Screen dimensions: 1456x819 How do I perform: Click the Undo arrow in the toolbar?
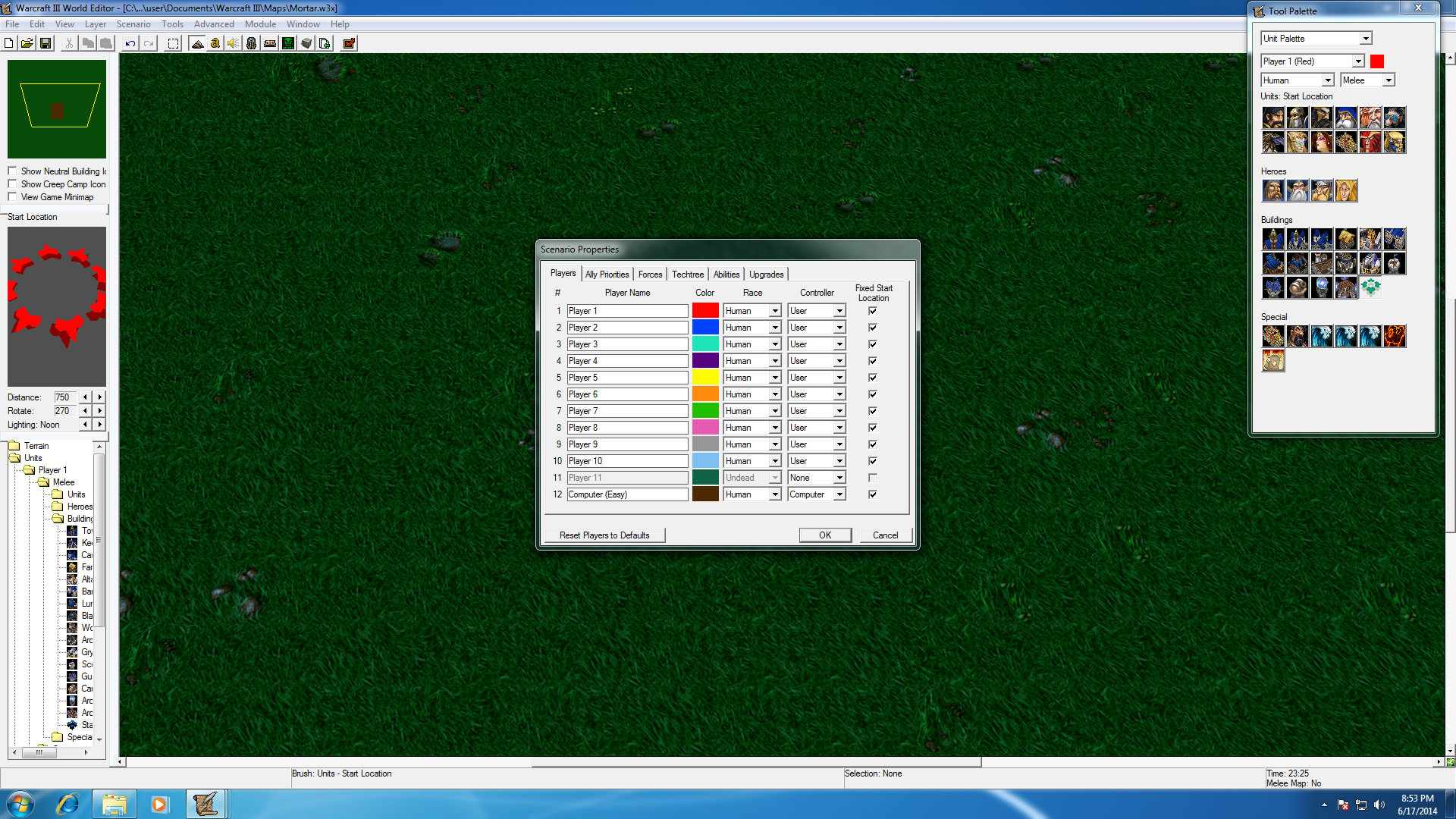click(130, 43)
